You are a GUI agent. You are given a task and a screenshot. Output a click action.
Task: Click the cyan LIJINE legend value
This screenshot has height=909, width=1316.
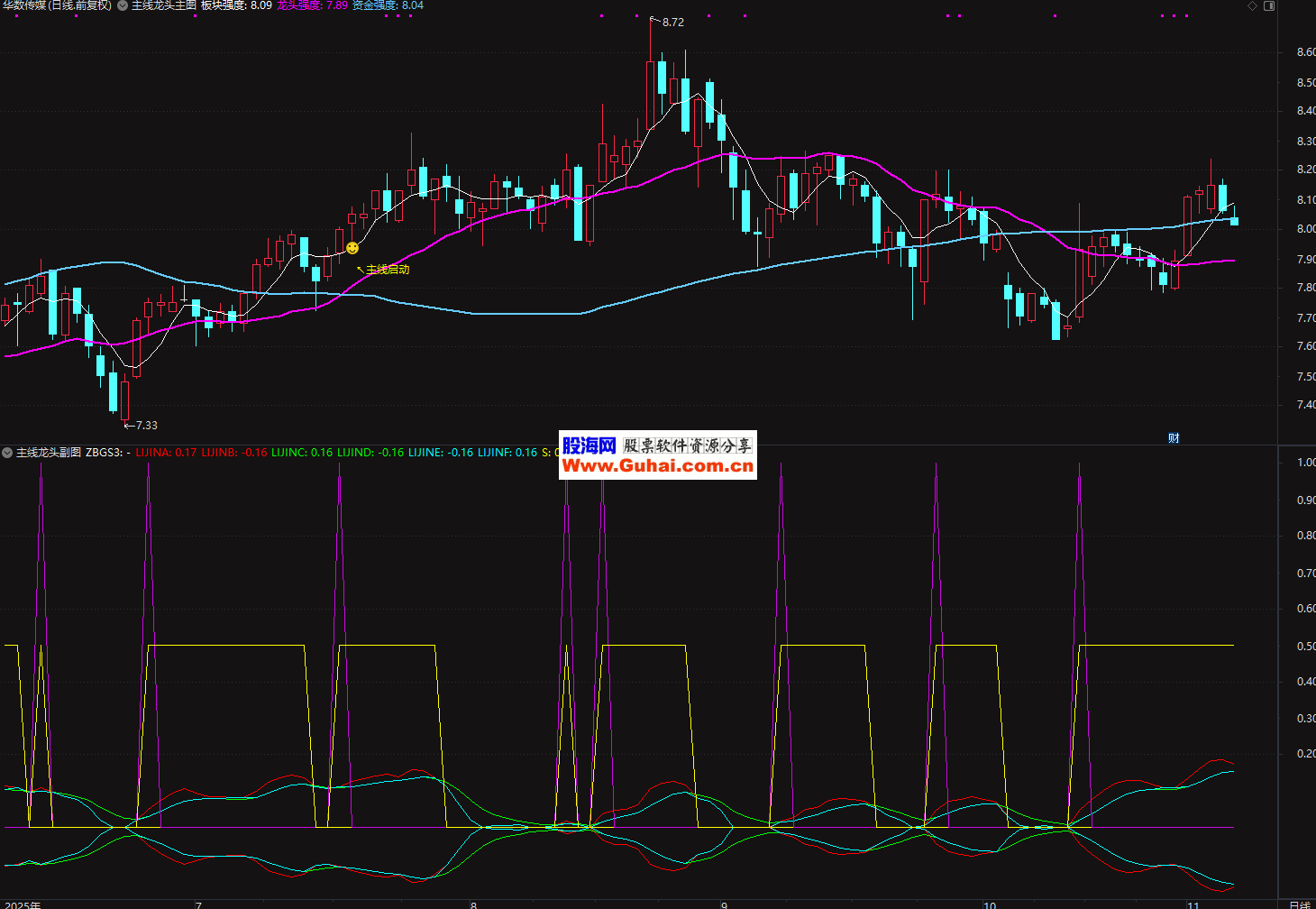coord(440,453)
